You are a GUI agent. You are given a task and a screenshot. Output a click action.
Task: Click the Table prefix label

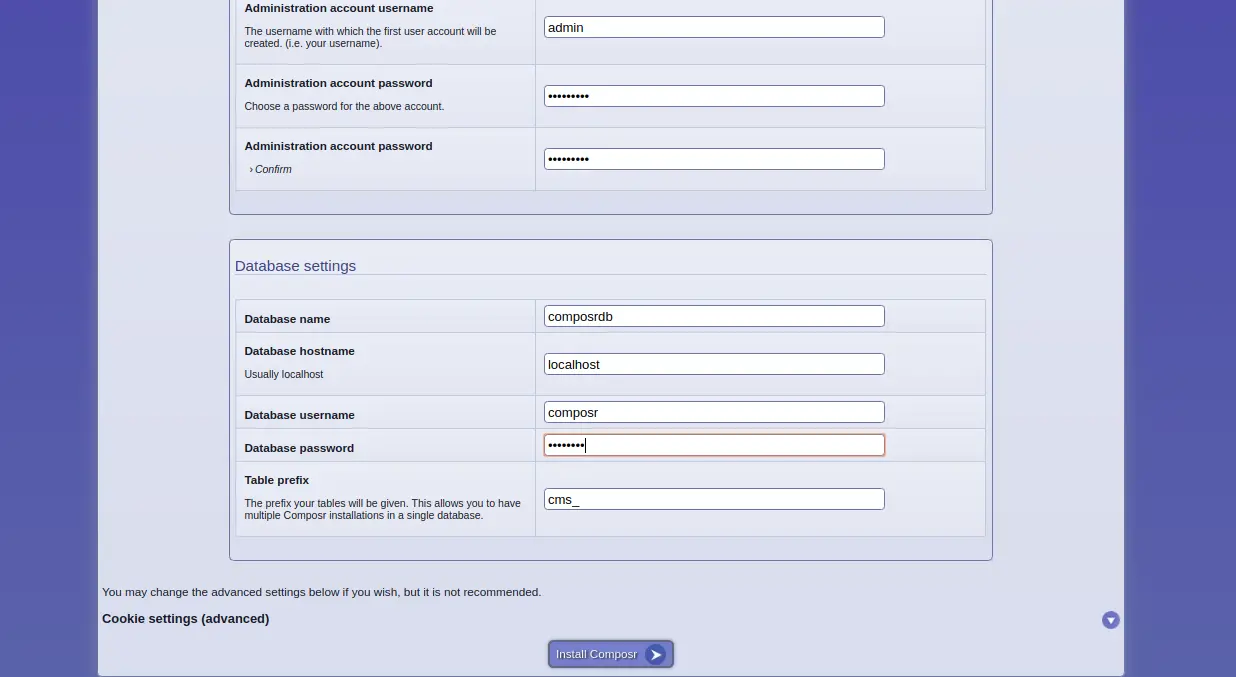point(277,480)
